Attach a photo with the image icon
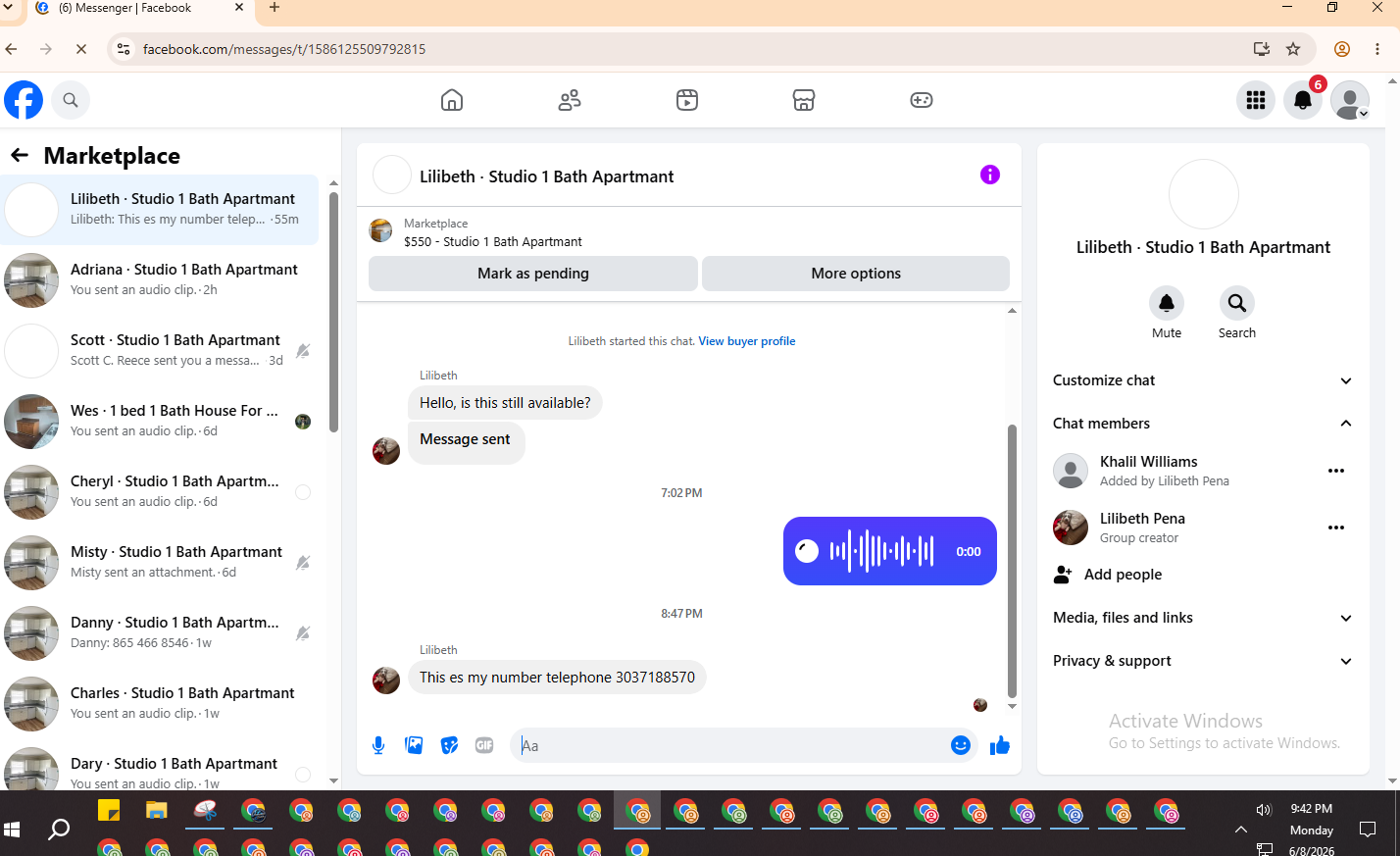The width and height of the screenshot is (1400, 856). [414, 746]
